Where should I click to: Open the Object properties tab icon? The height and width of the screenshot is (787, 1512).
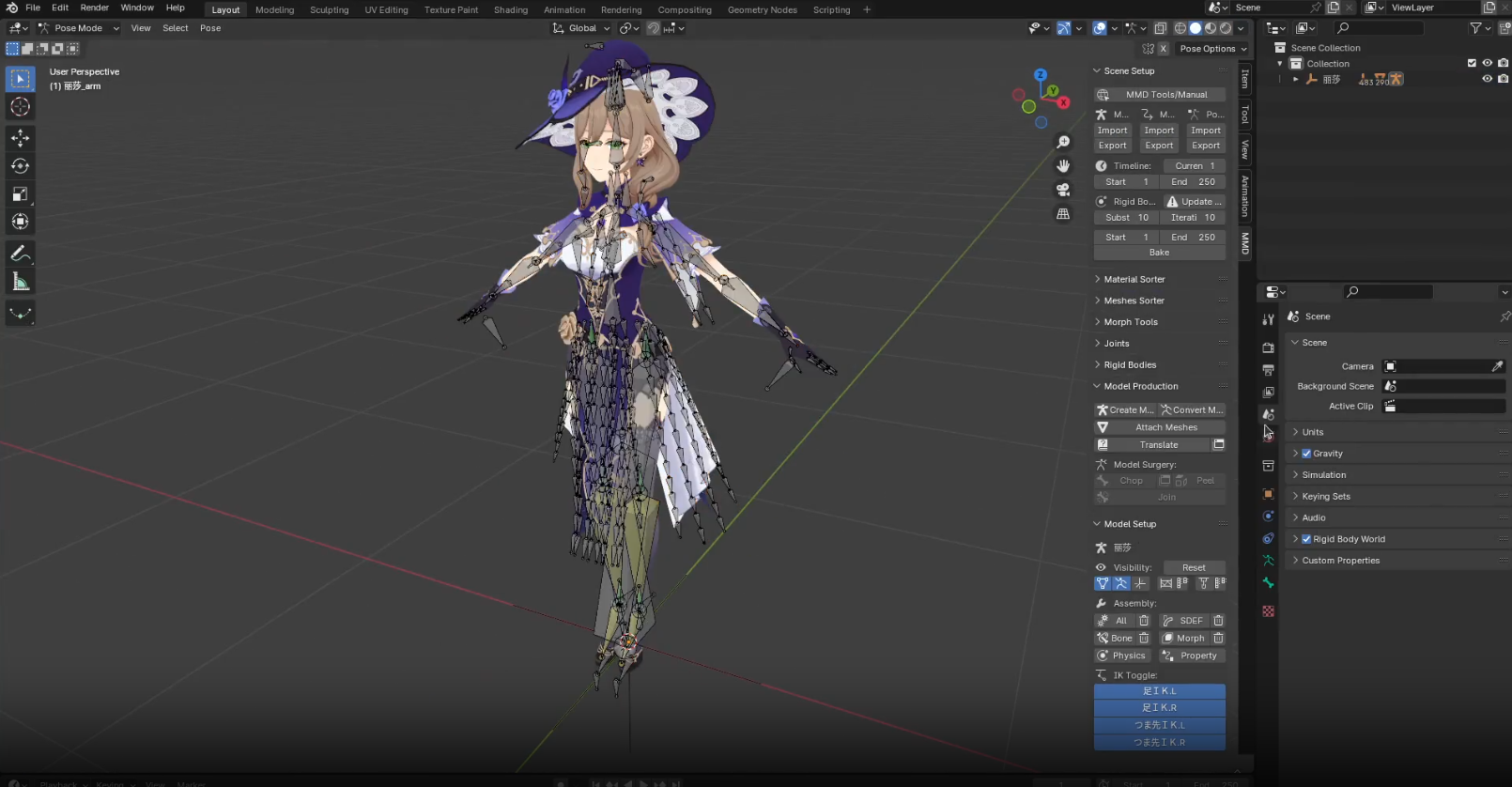coord(1269,494)
